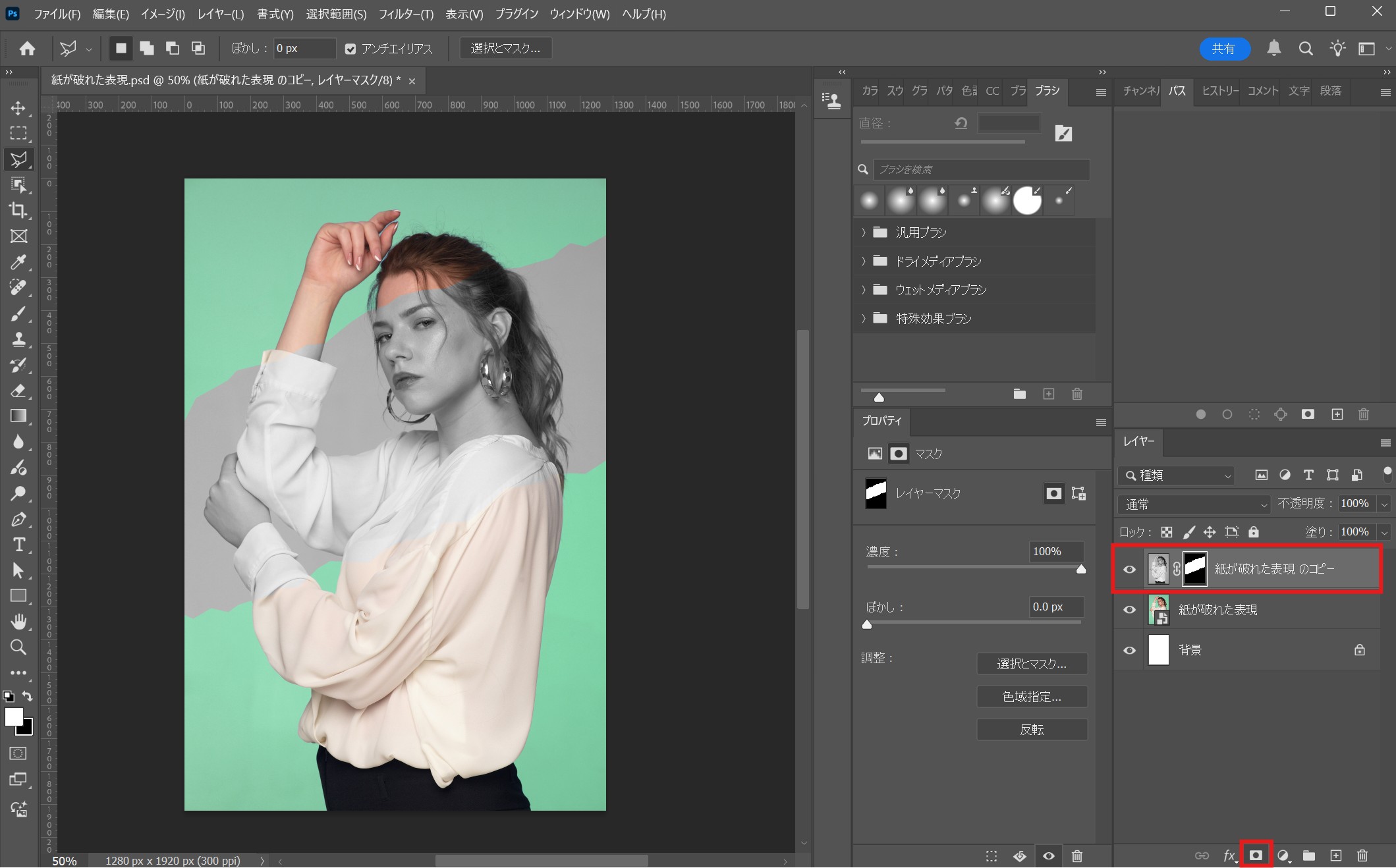Select the Horizontal Type tool
This screenshot has height=868, width=1396.
pos(18,545)
